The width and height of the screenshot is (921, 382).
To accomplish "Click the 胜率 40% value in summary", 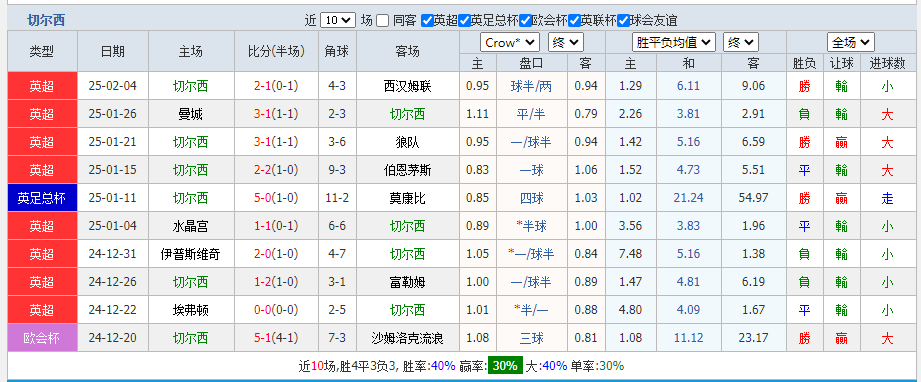I will (x=443, y=366).
